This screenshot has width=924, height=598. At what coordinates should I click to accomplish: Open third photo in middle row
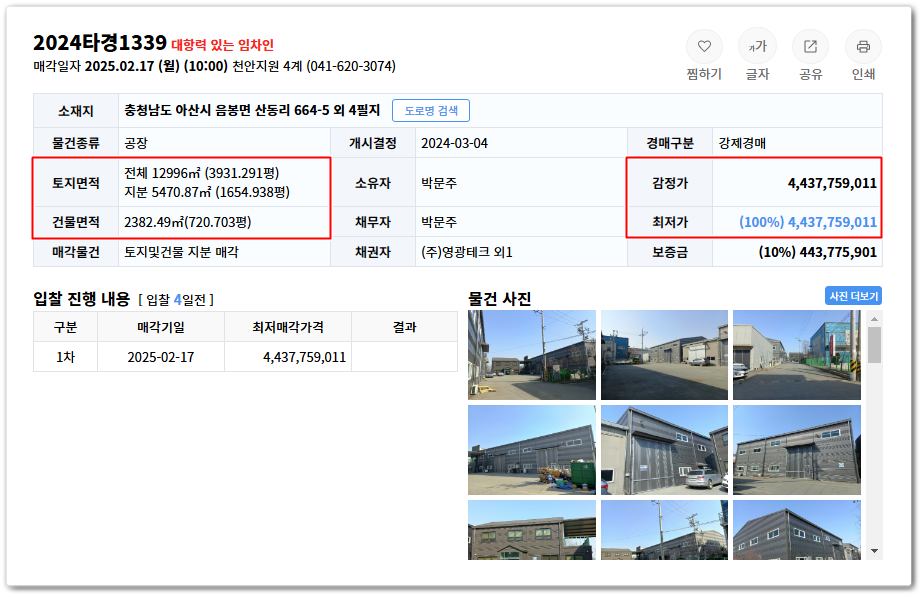point(797,450)
